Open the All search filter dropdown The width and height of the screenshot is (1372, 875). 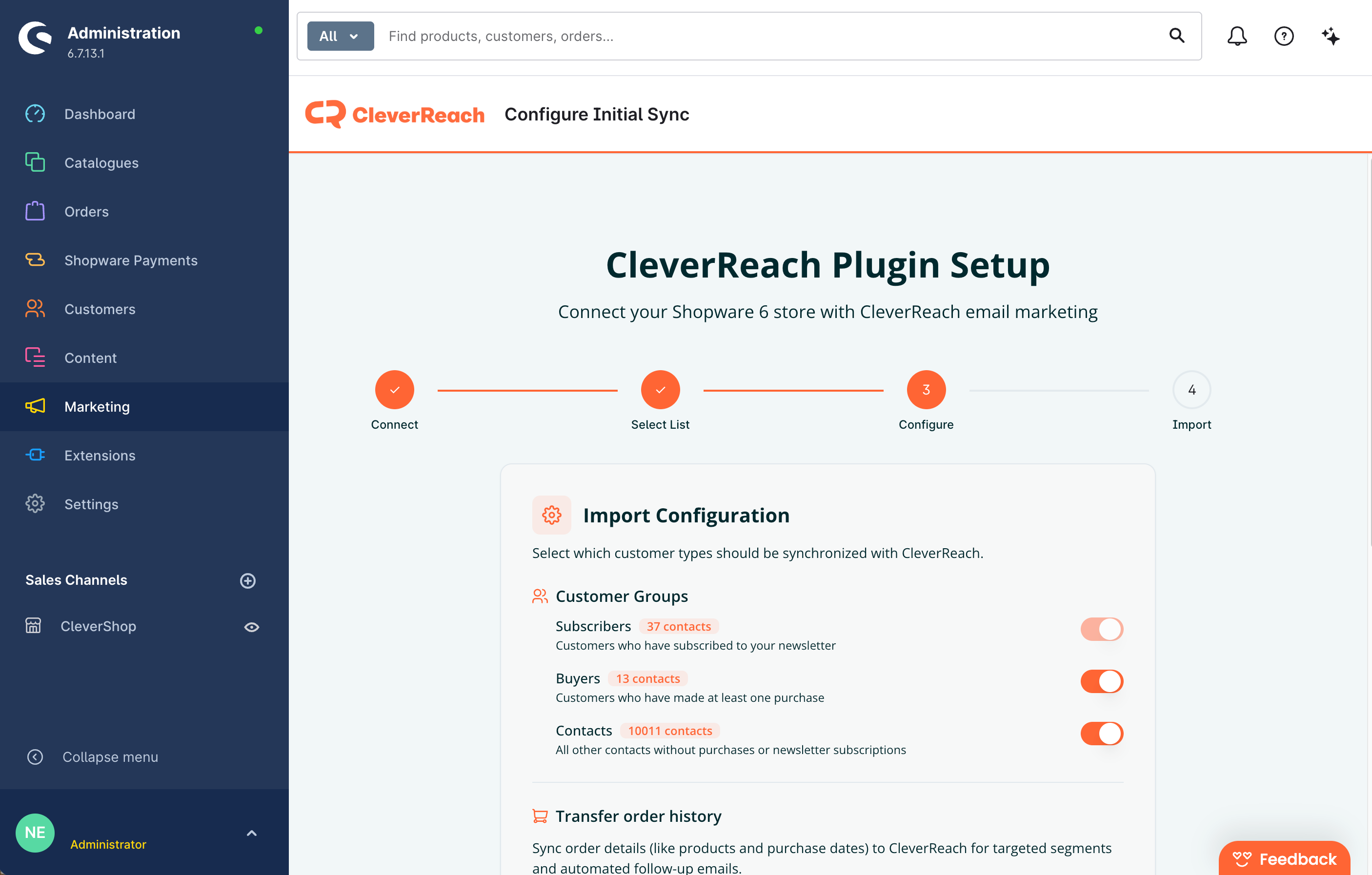340,36
